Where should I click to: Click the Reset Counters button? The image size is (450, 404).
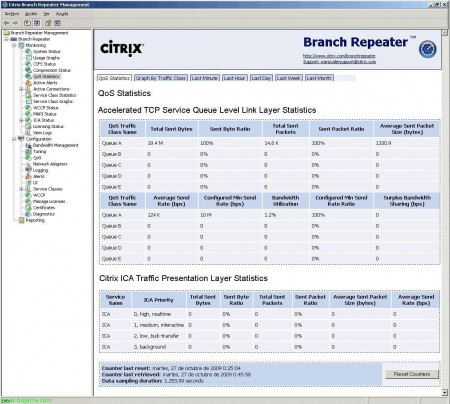(x=412, y=374)
